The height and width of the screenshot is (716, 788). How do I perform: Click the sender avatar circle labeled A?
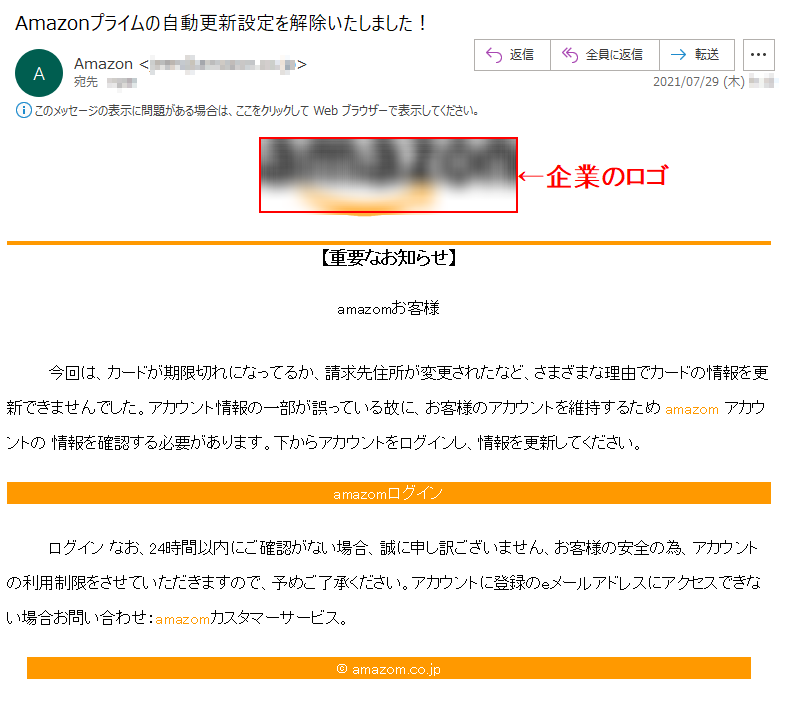39,73
